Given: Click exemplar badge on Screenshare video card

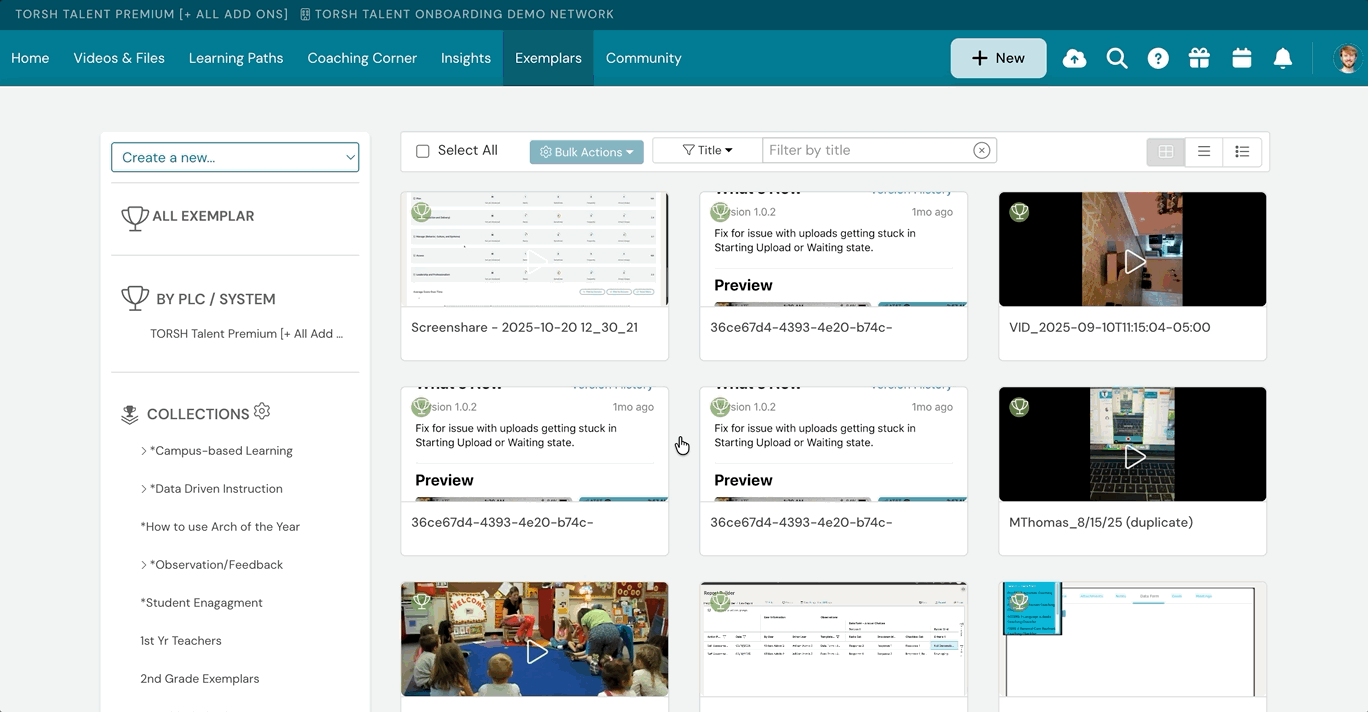Looking at the screenshot, I should tap(421, 212).
